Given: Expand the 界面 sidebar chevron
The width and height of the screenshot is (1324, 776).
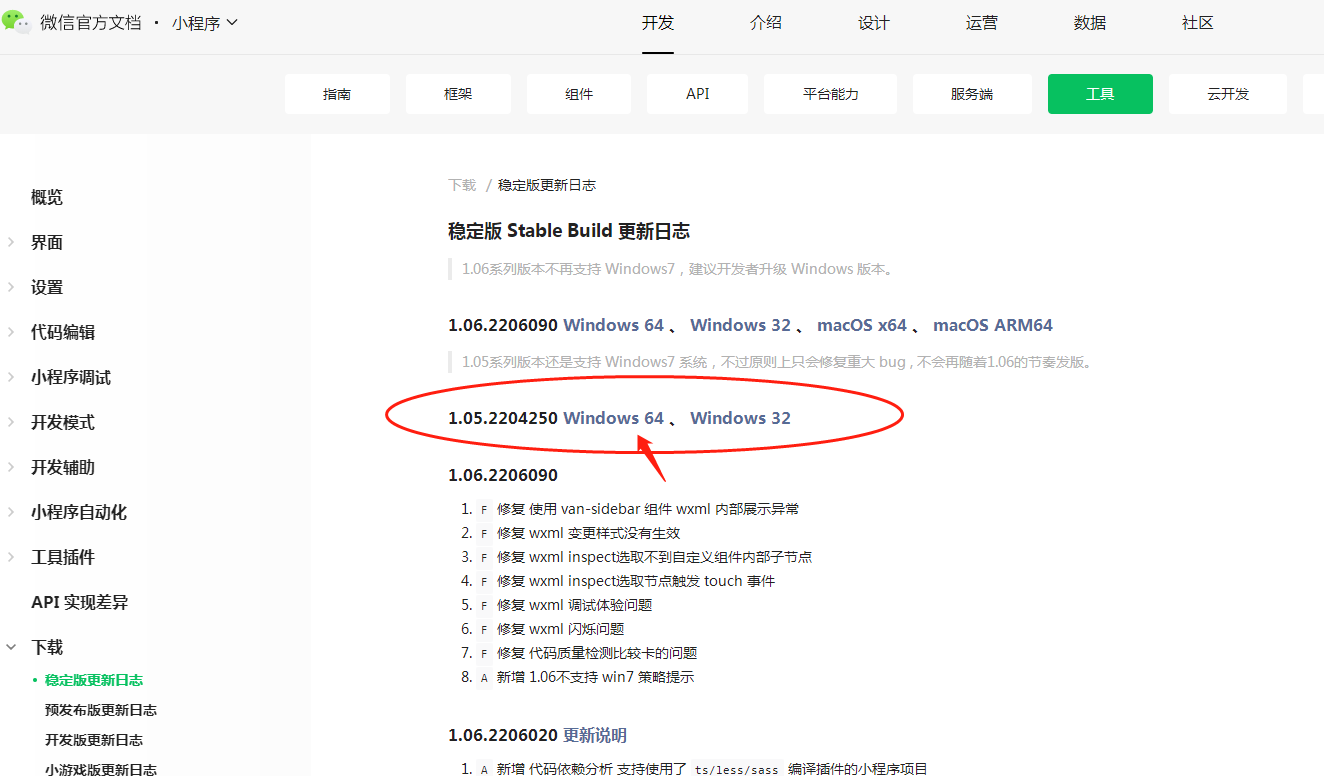Looking at the screenshot, I should click(x=11, y=242).
